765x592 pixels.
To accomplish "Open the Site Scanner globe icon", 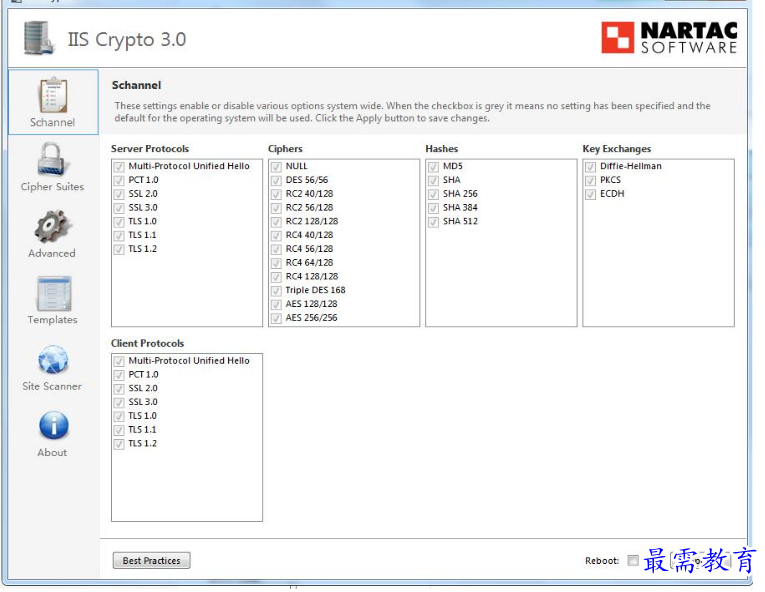I will (x=53, y=360).
